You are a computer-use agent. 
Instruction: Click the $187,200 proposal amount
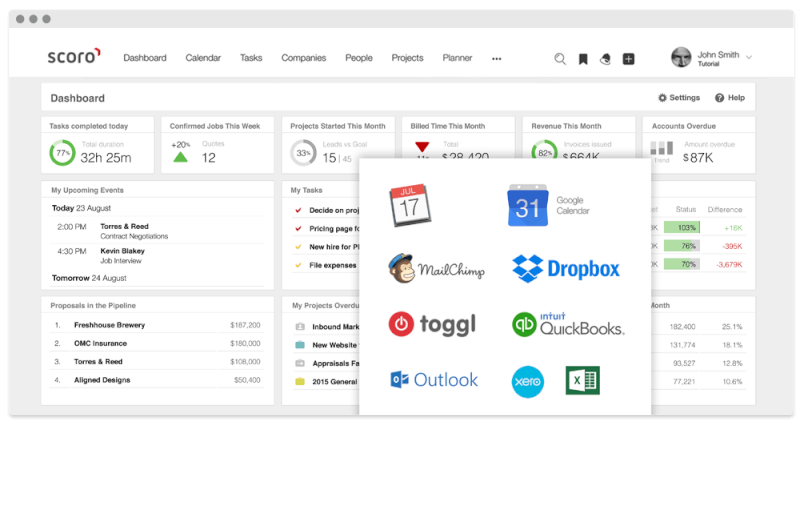click(245, 325)
